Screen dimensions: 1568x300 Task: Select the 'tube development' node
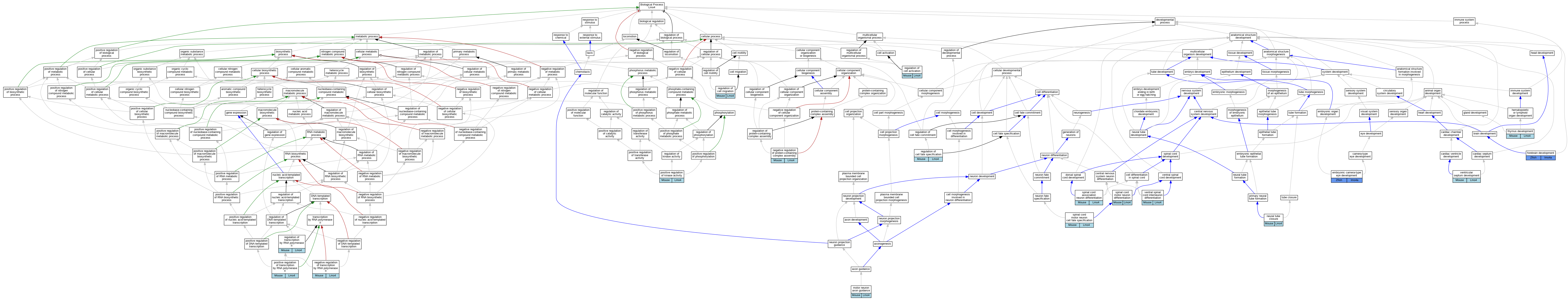1162,72
